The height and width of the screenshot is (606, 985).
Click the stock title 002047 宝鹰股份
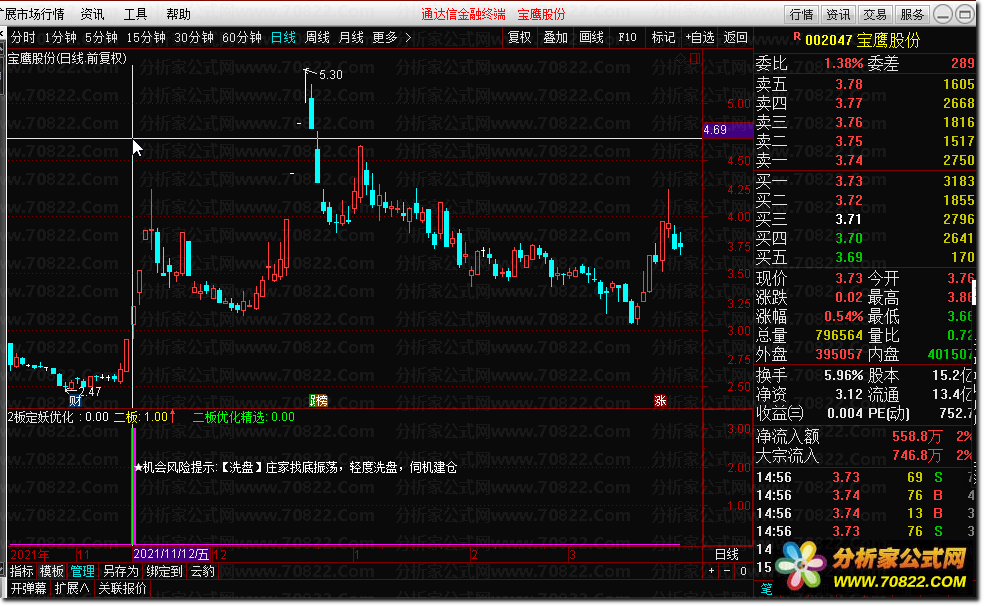click(x=863, y=40)
